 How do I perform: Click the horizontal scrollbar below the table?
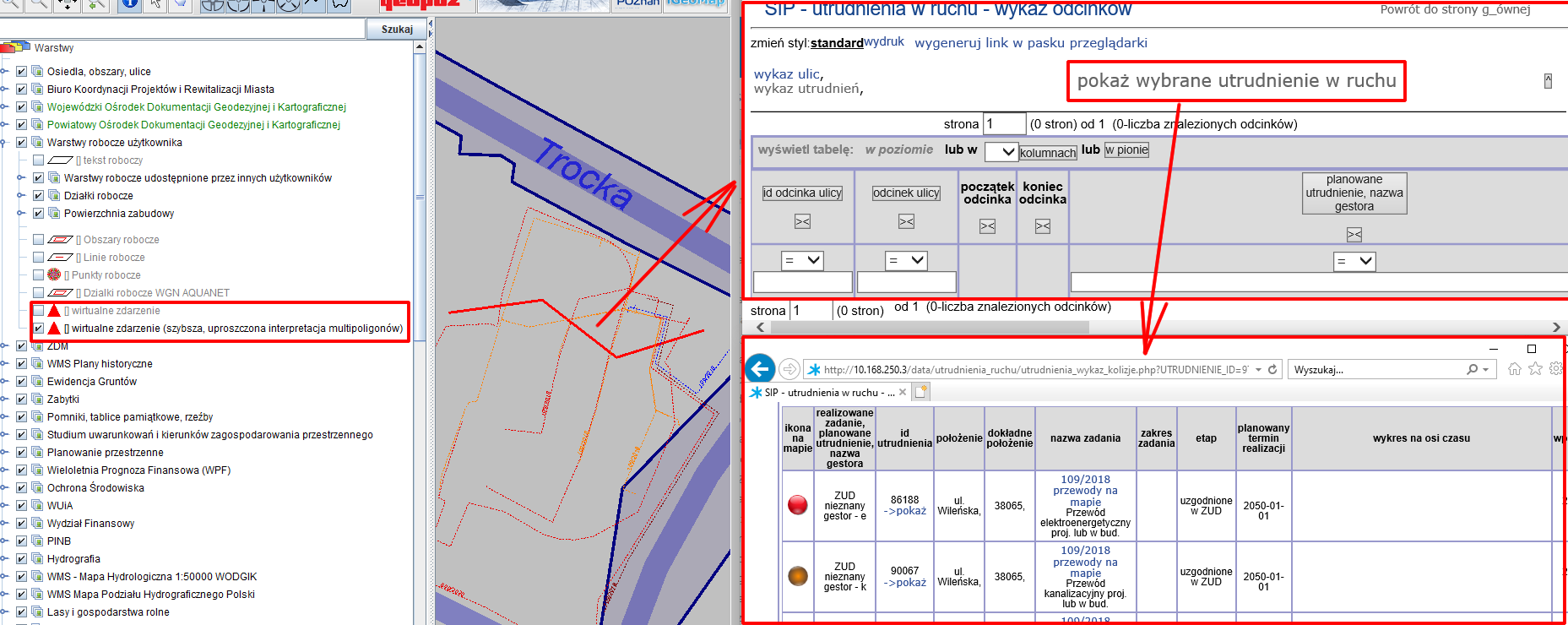[x=929, y=327]
